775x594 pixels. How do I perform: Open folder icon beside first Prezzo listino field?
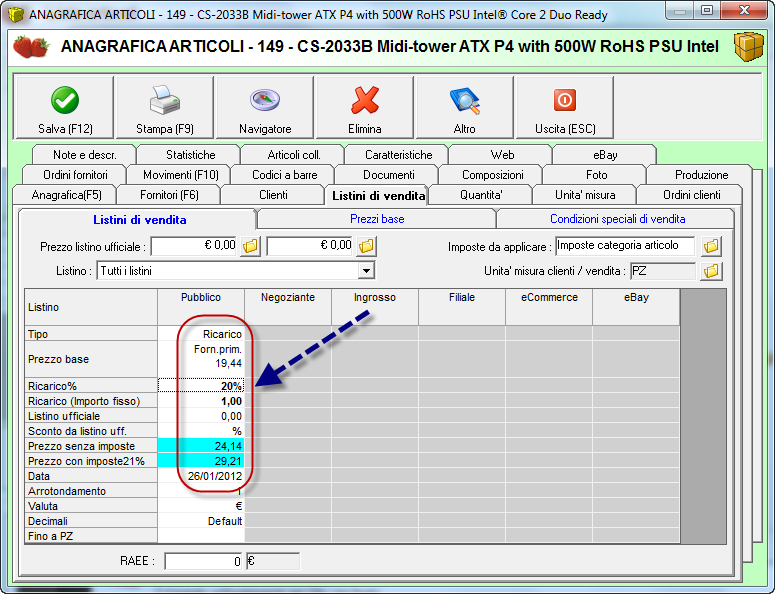251,246
